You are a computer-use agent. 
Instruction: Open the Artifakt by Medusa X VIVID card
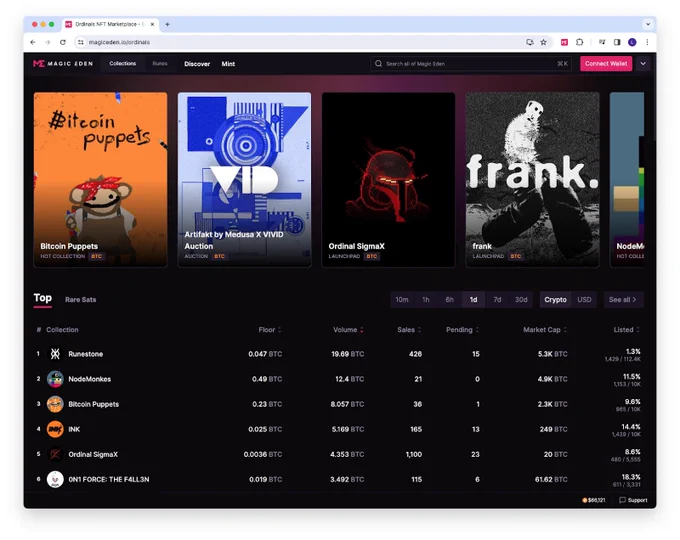tap(245, 180)
